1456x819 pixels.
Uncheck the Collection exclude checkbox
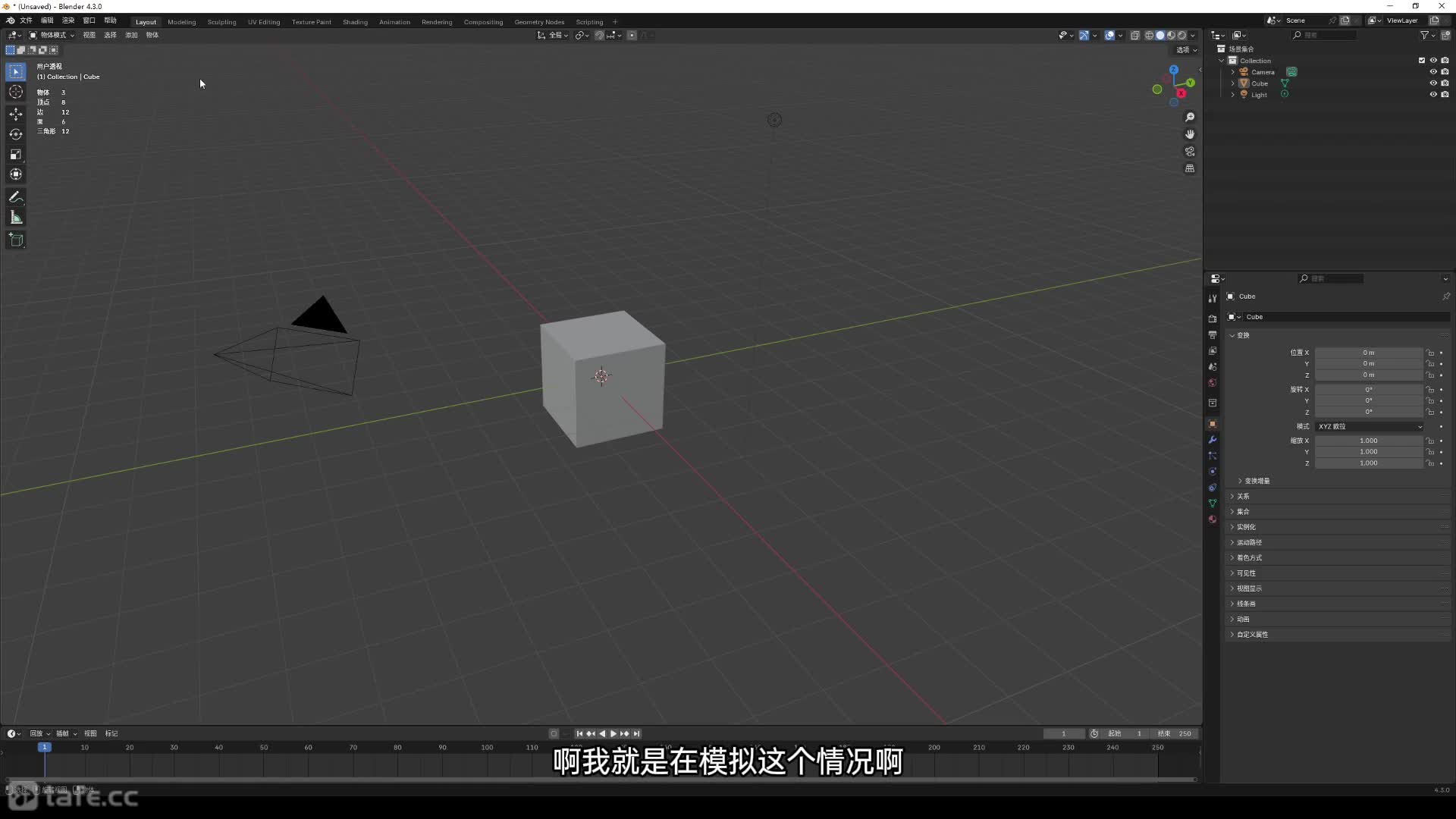(1422, 61)
